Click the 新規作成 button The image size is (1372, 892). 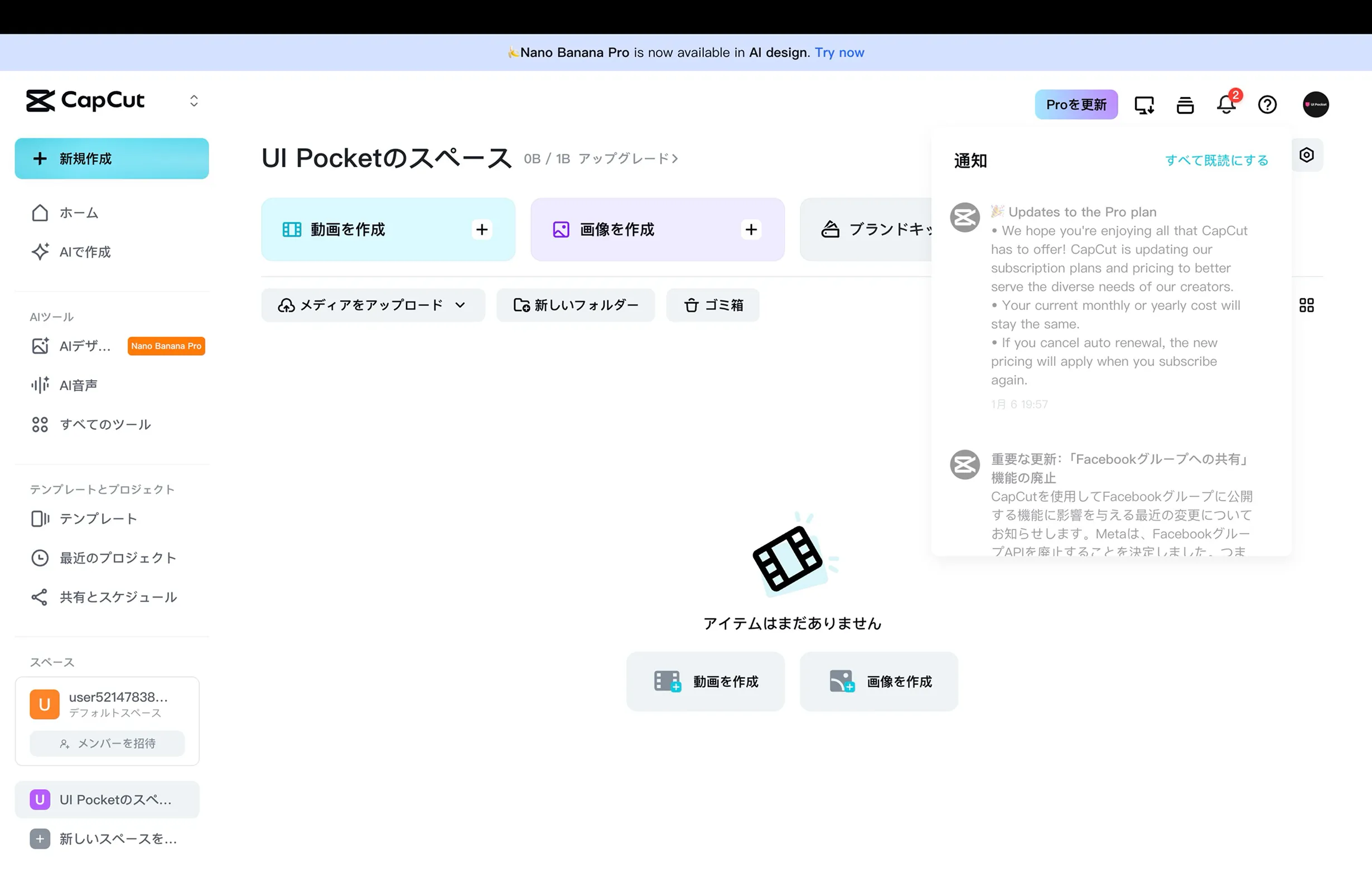pyautogui.click(x=112, y=158)
